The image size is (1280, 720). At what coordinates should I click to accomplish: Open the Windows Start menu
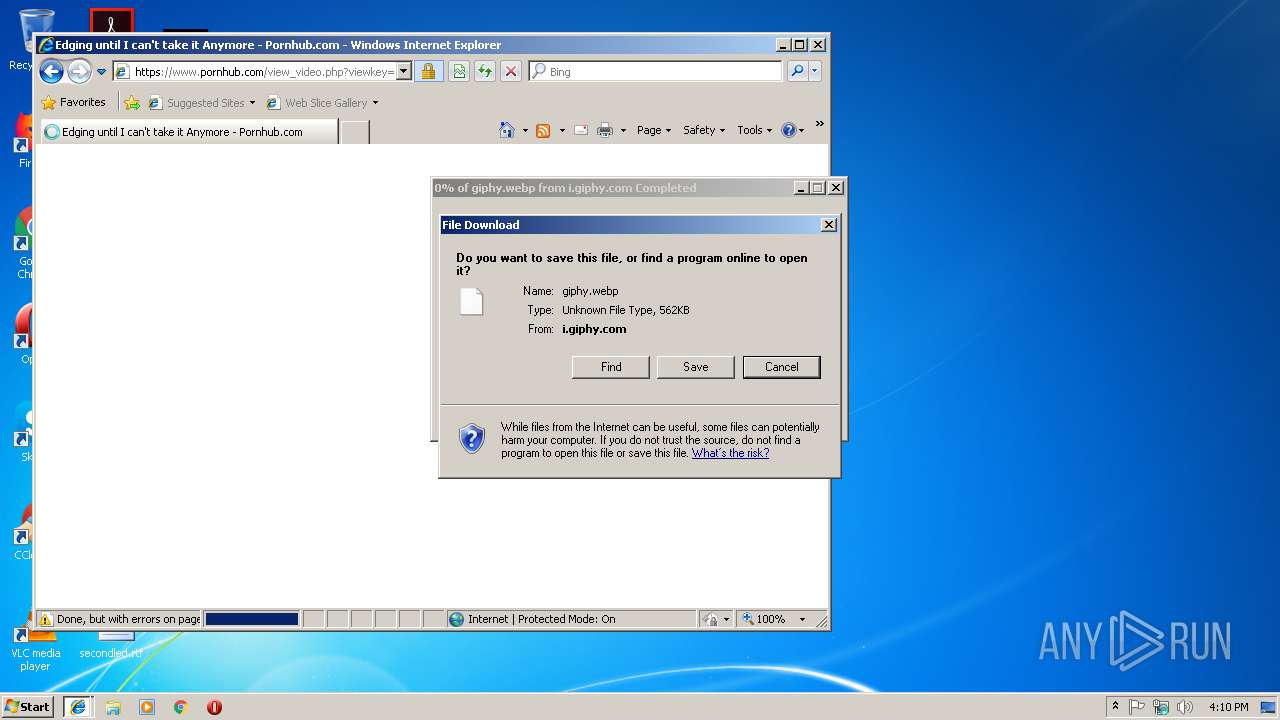coord(28,706)
